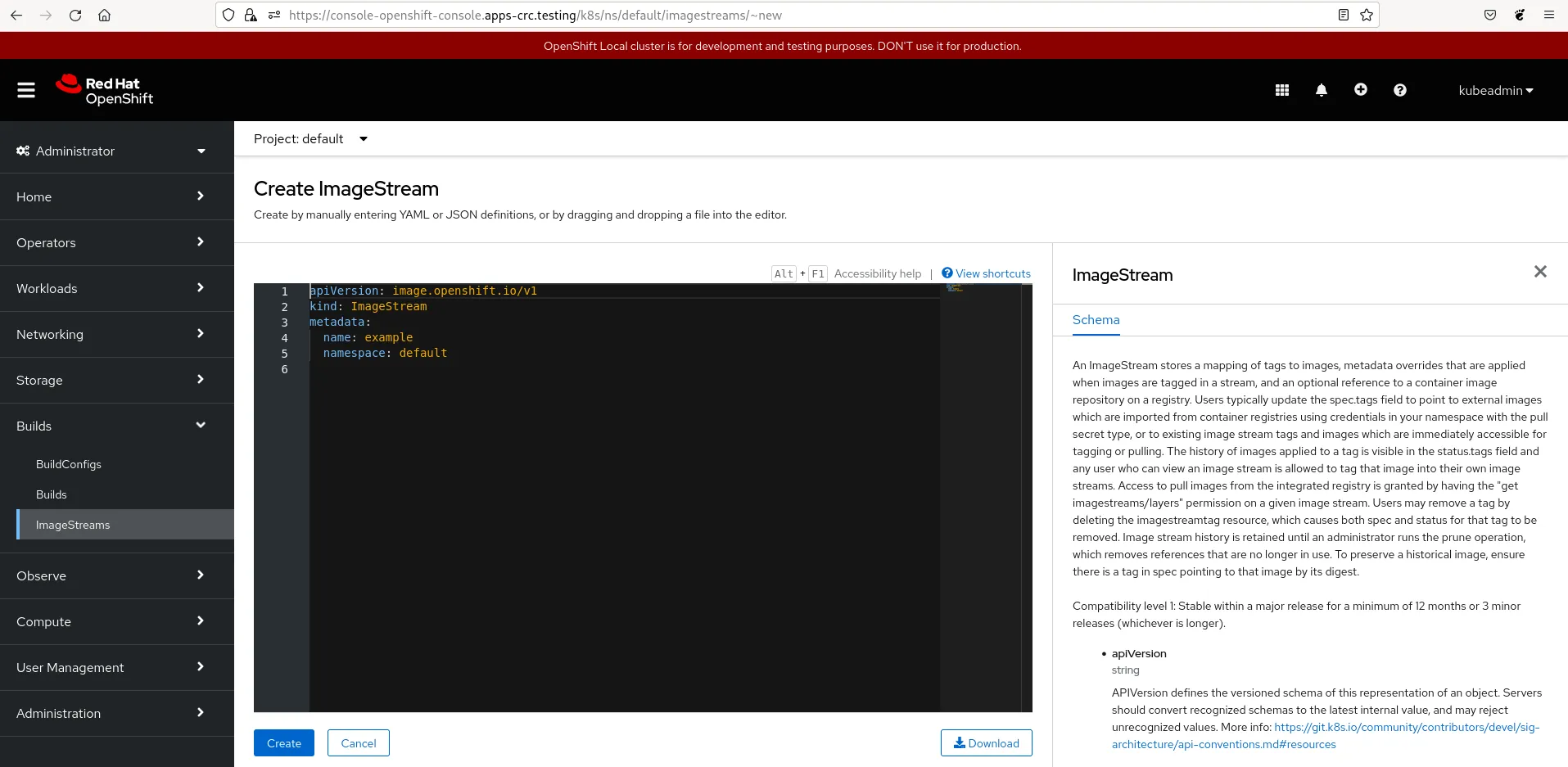The height and width of the screenshot is (767, 1568).
Task: Toggle the hamburger navigation menu
Action: [26, 90]
